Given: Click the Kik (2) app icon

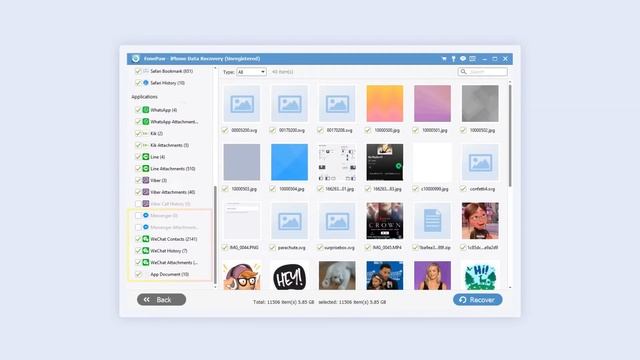Looking at the screenshot, I should coord(146,133).
